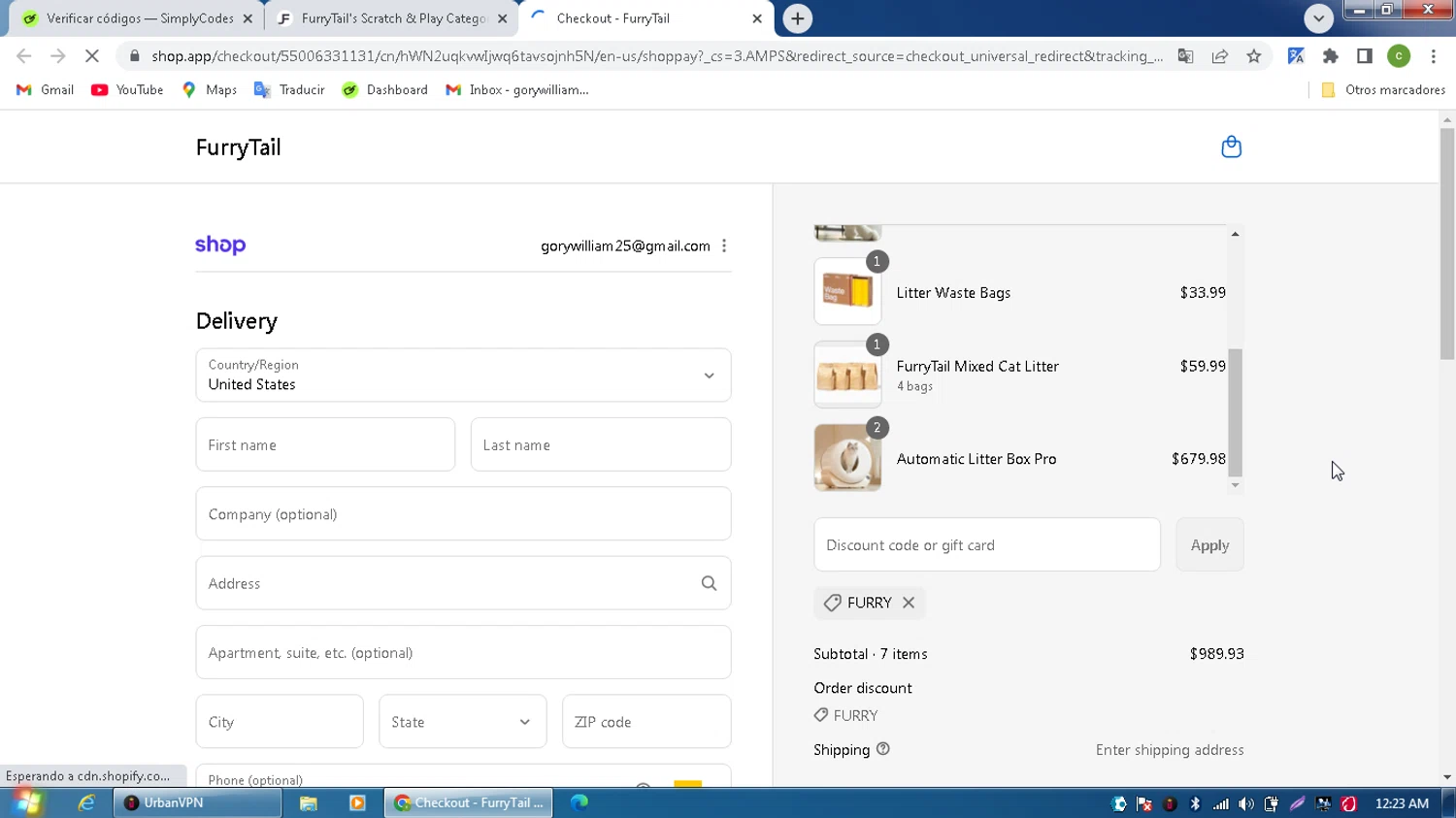Click the 12:23 AM system clock
The width and height of the screenshot is (1456, 818).
1402,803
